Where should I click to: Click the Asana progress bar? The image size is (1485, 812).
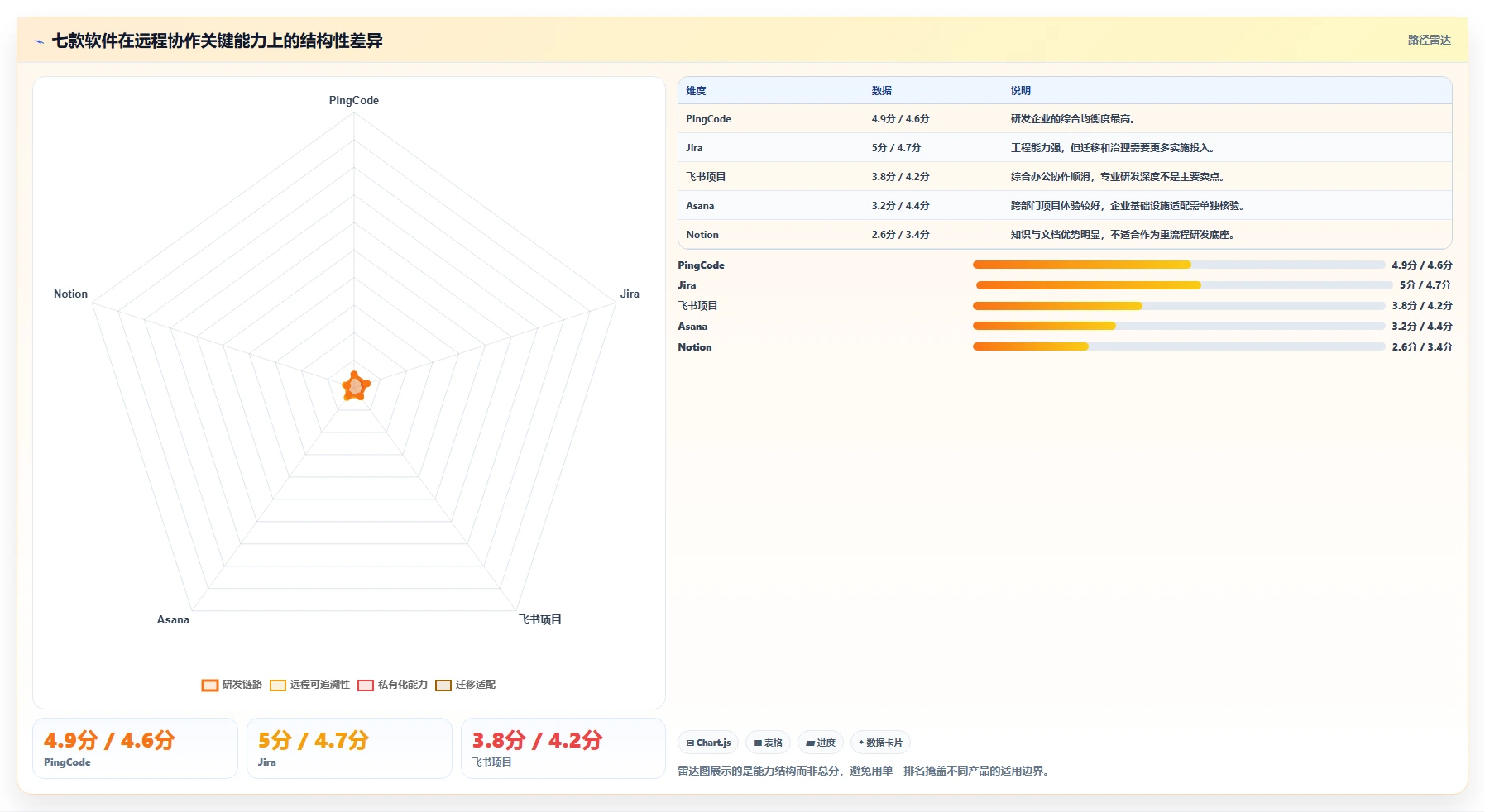1179,326
